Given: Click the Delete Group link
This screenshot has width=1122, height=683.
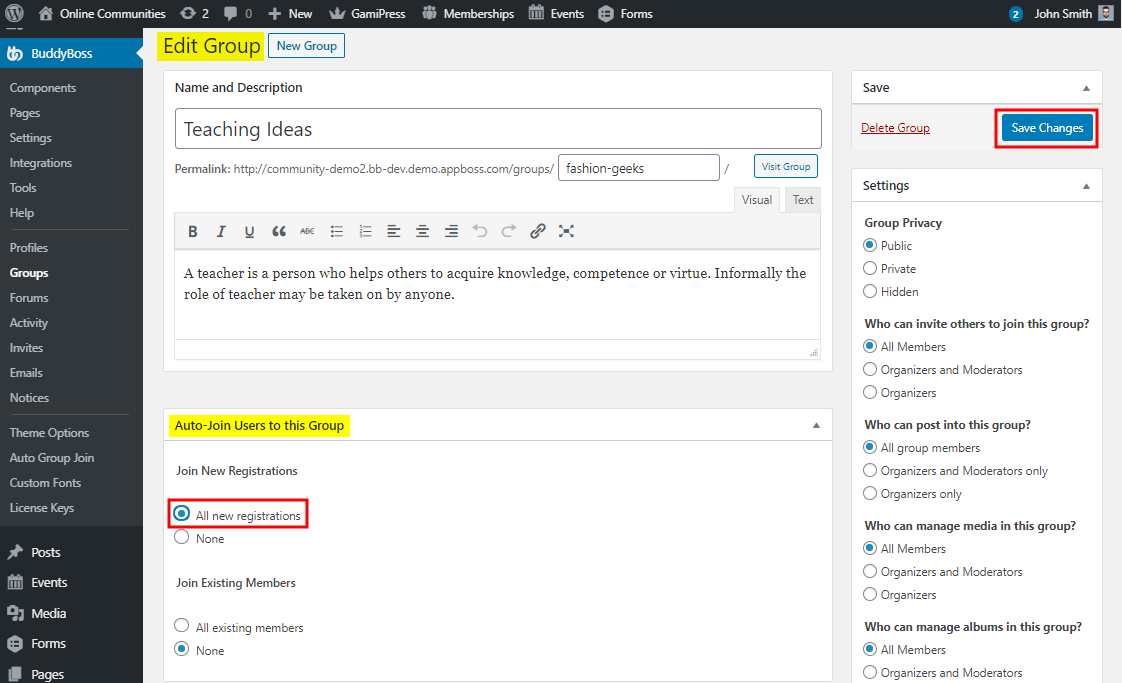Looking at the screenshot, I should pyautogui.click(x=895, y=128).
